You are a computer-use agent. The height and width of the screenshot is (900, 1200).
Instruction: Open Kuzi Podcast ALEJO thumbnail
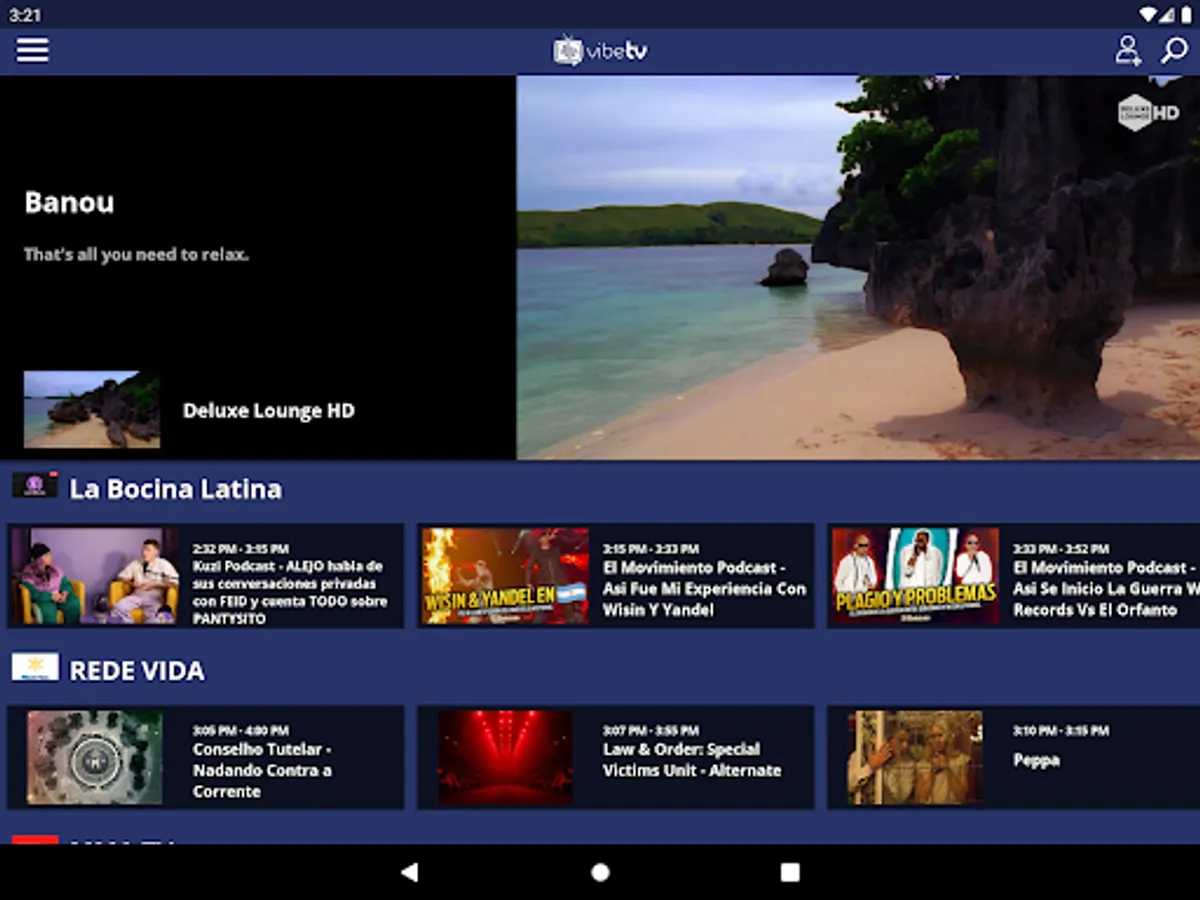click(95, 576)
